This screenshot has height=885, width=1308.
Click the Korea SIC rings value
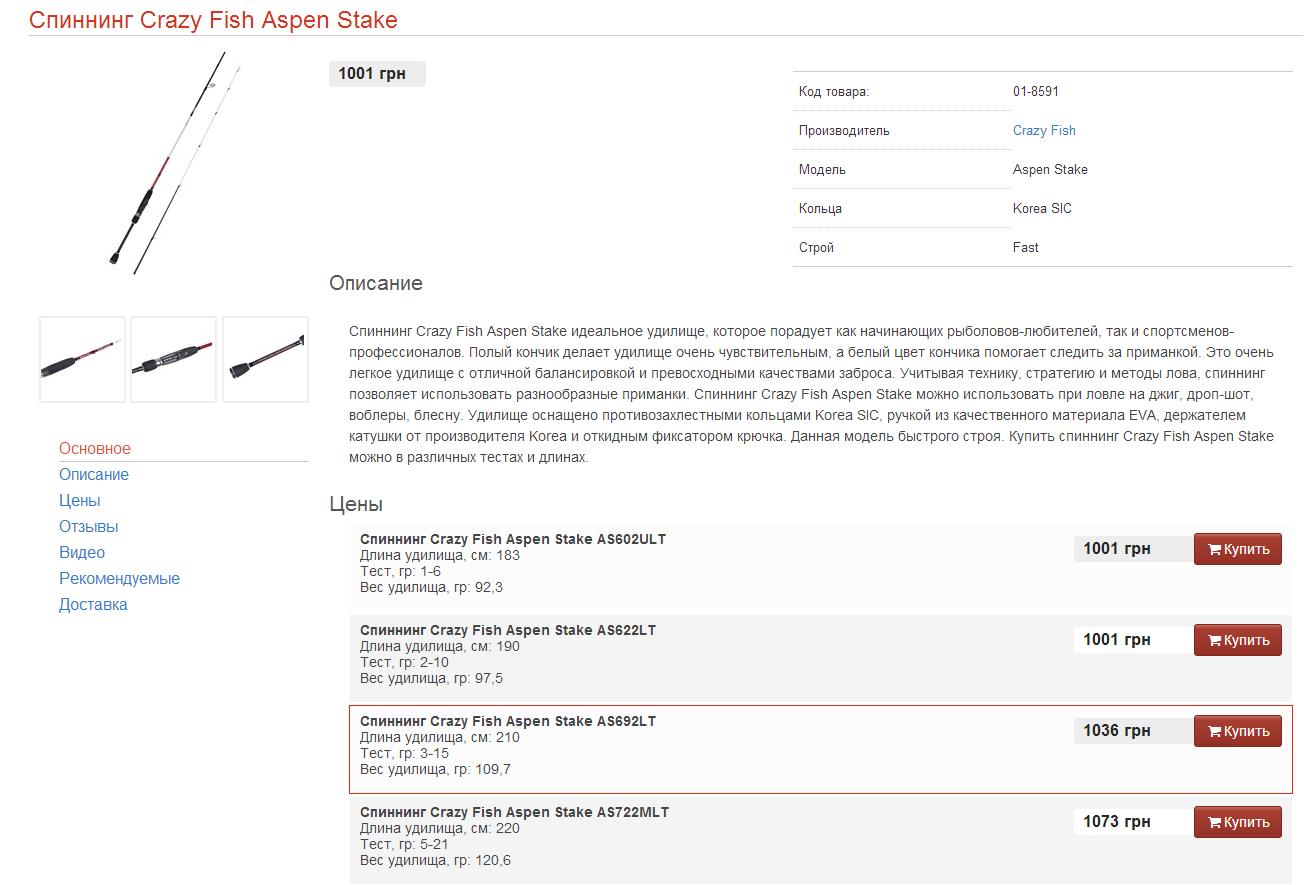[1042, 208]
